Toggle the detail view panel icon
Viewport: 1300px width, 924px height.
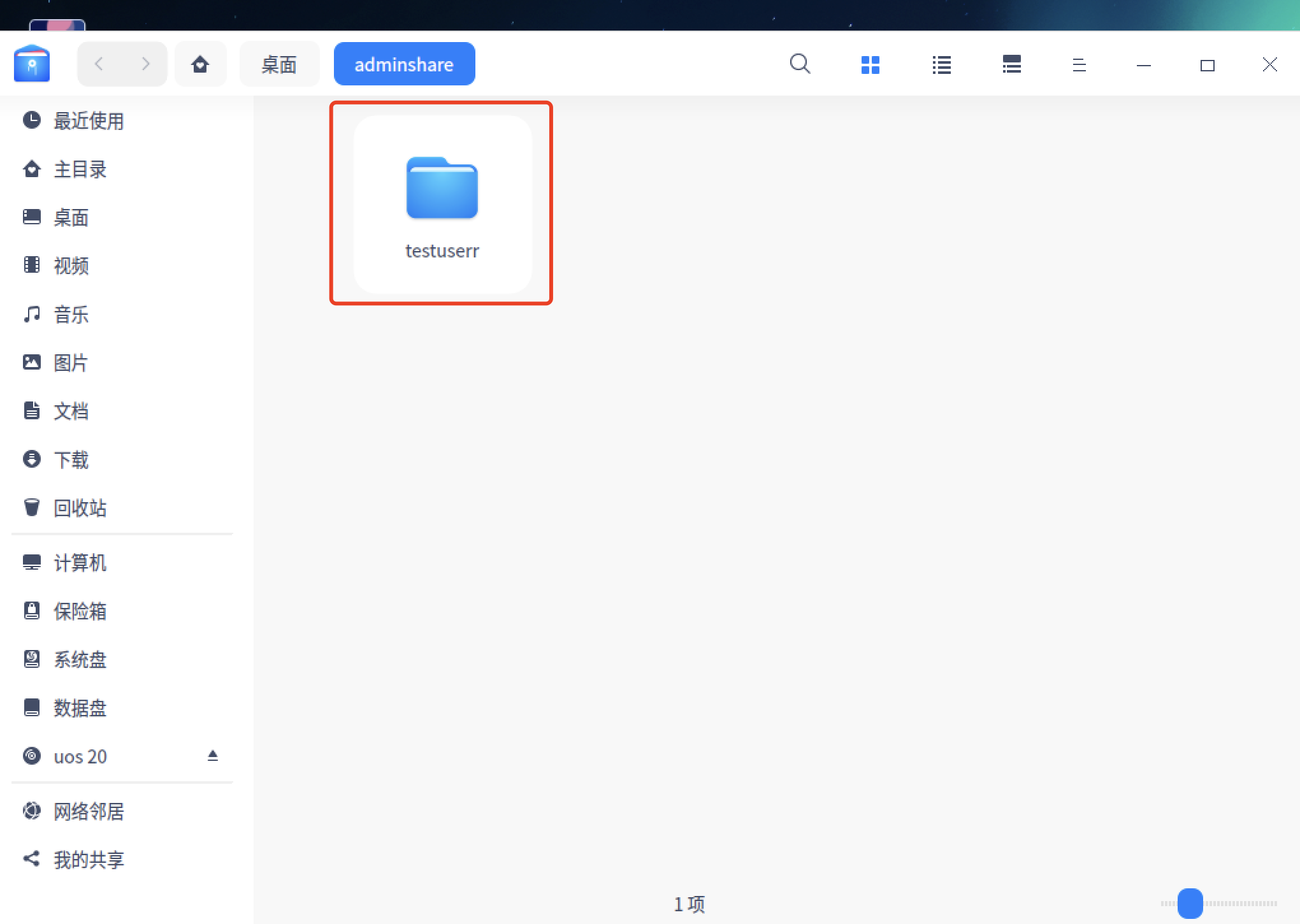pos(1011,64)
